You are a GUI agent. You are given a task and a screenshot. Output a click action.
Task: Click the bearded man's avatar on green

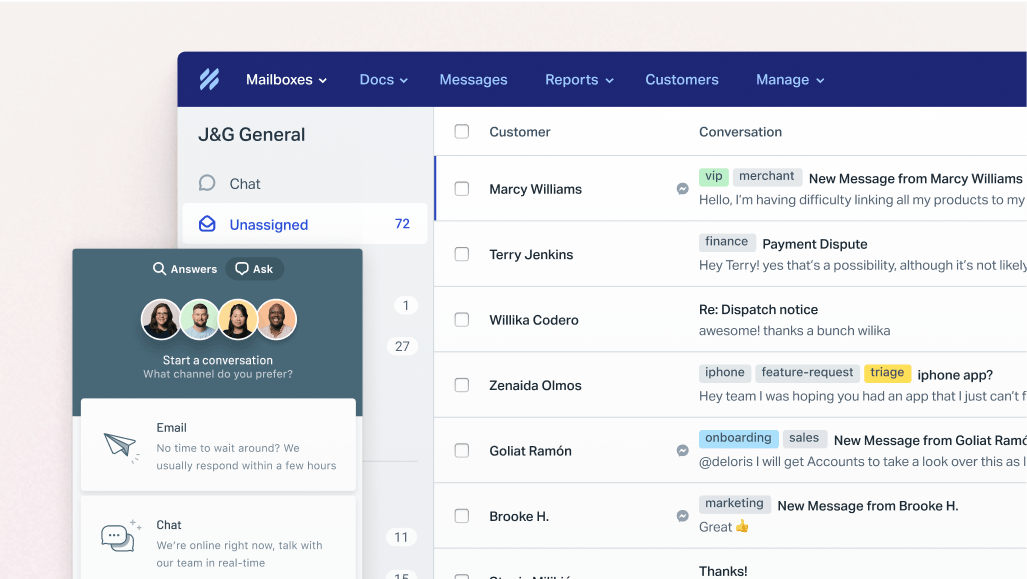(200, 320)
